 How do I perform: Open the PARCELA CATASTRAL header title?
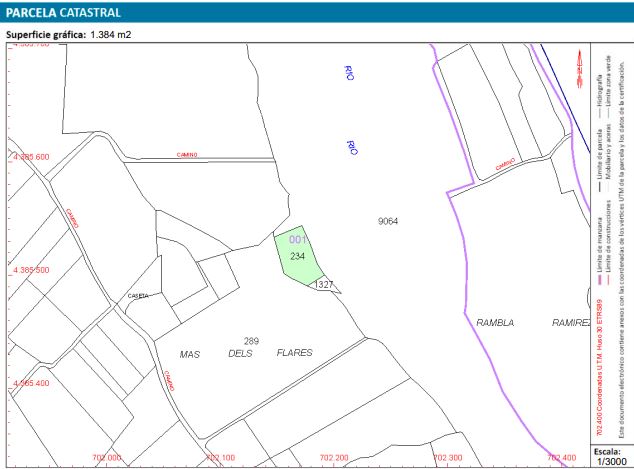click(64, 13)
